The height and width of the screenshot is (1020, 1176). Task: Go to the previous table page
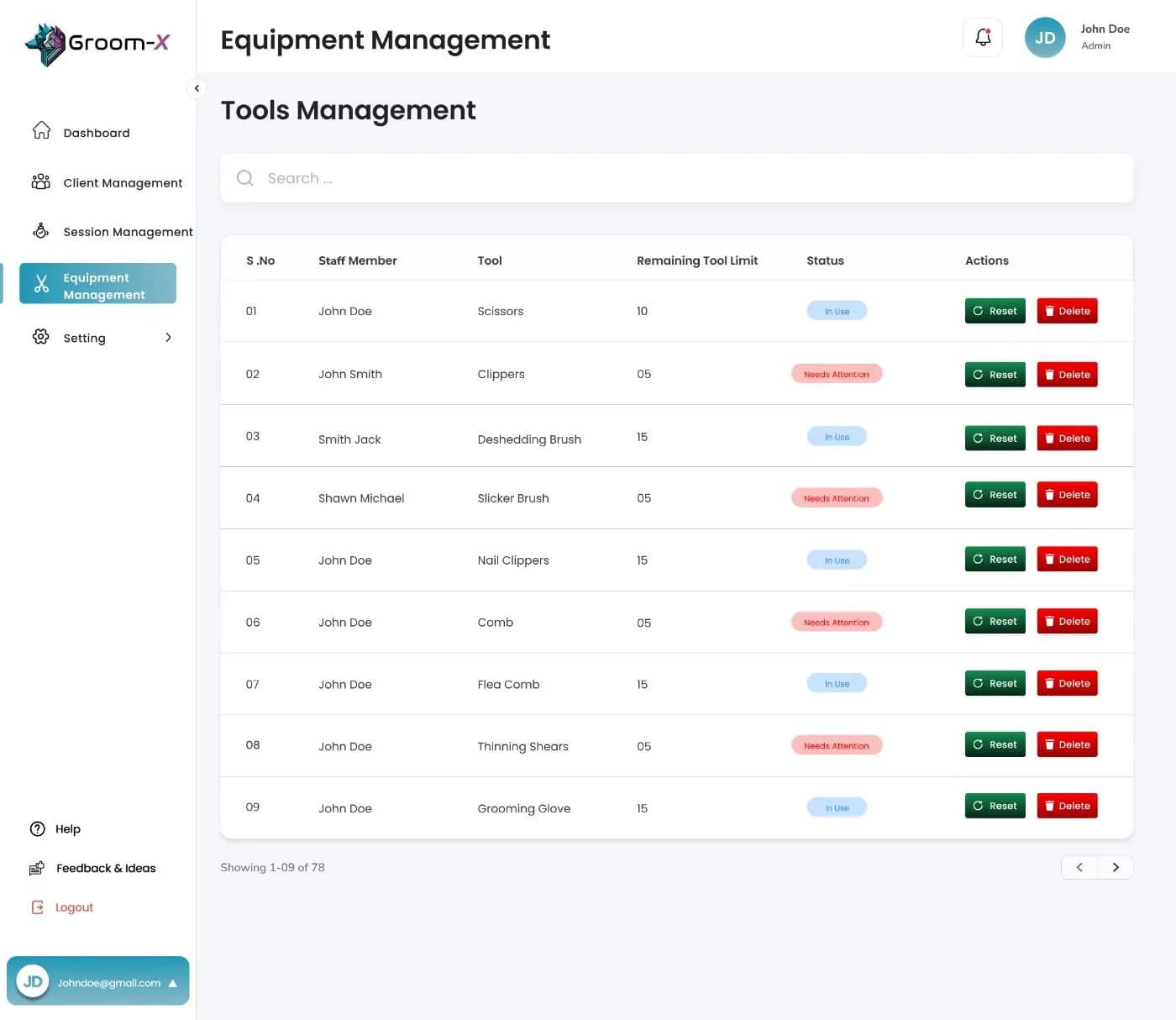coord(1079,867)
